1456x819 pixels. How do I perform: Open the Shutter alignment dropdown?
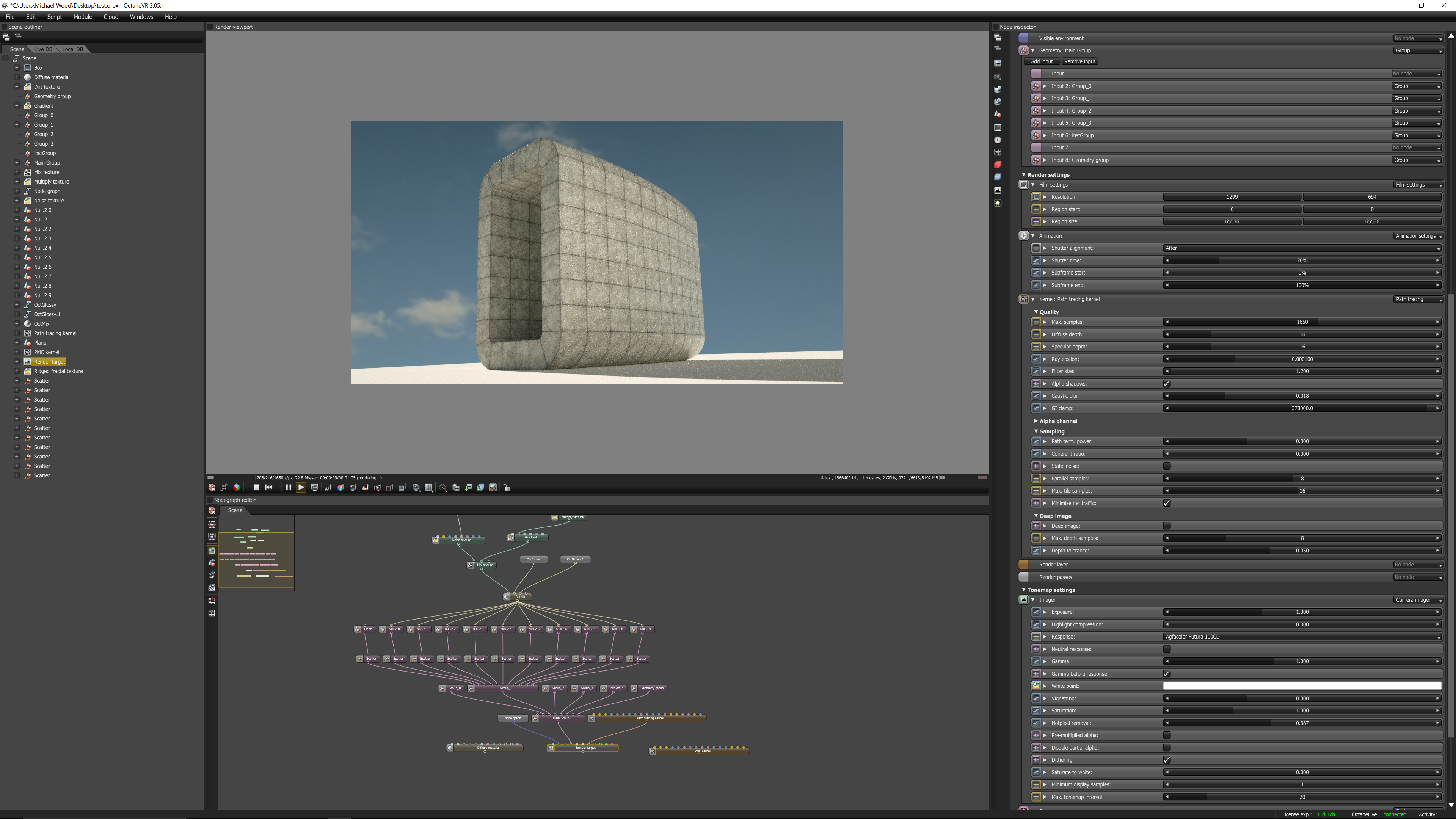click(1302, 248)
